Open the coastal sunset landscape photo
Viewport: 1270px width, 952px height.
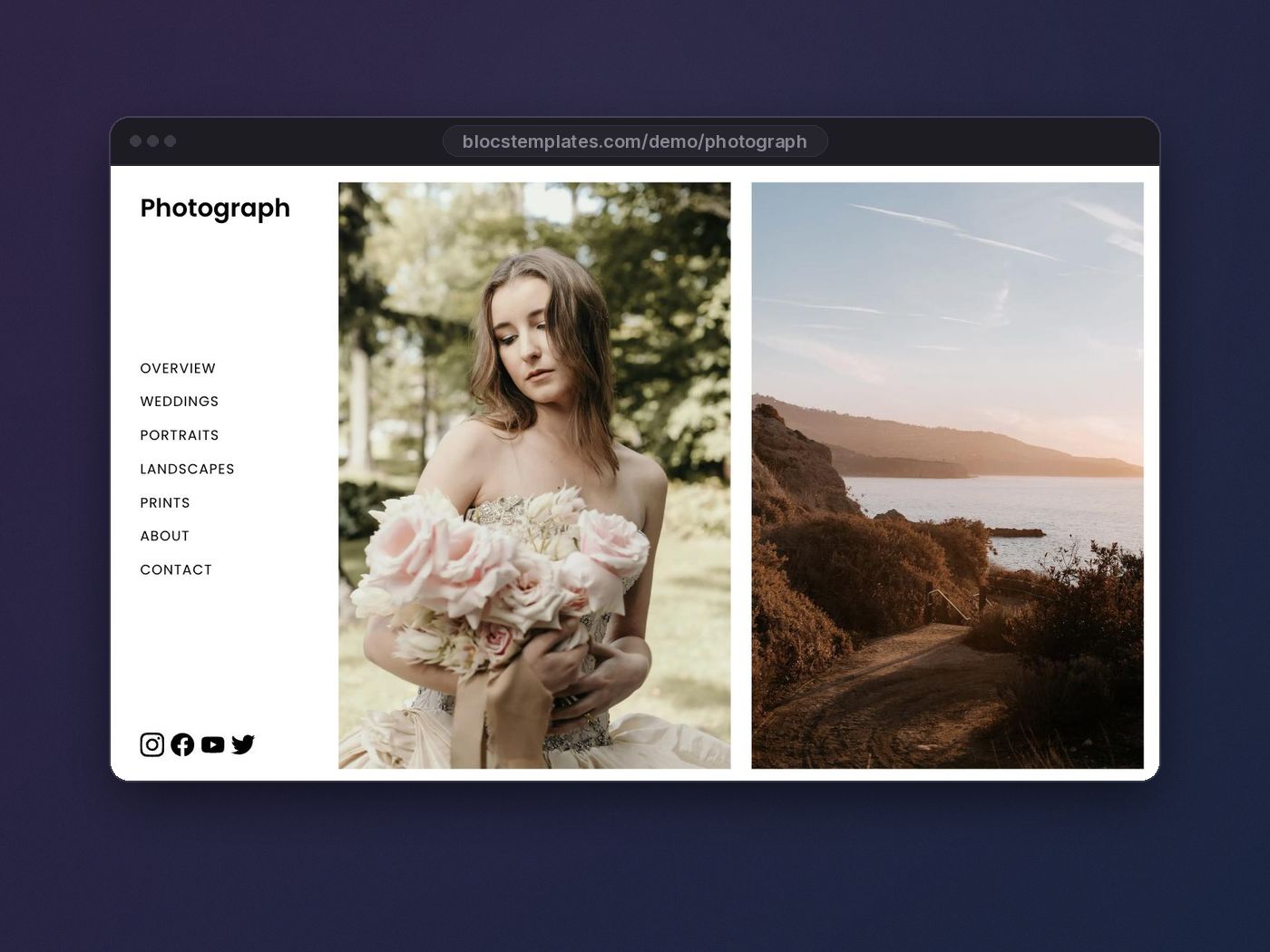pos(947,475)
